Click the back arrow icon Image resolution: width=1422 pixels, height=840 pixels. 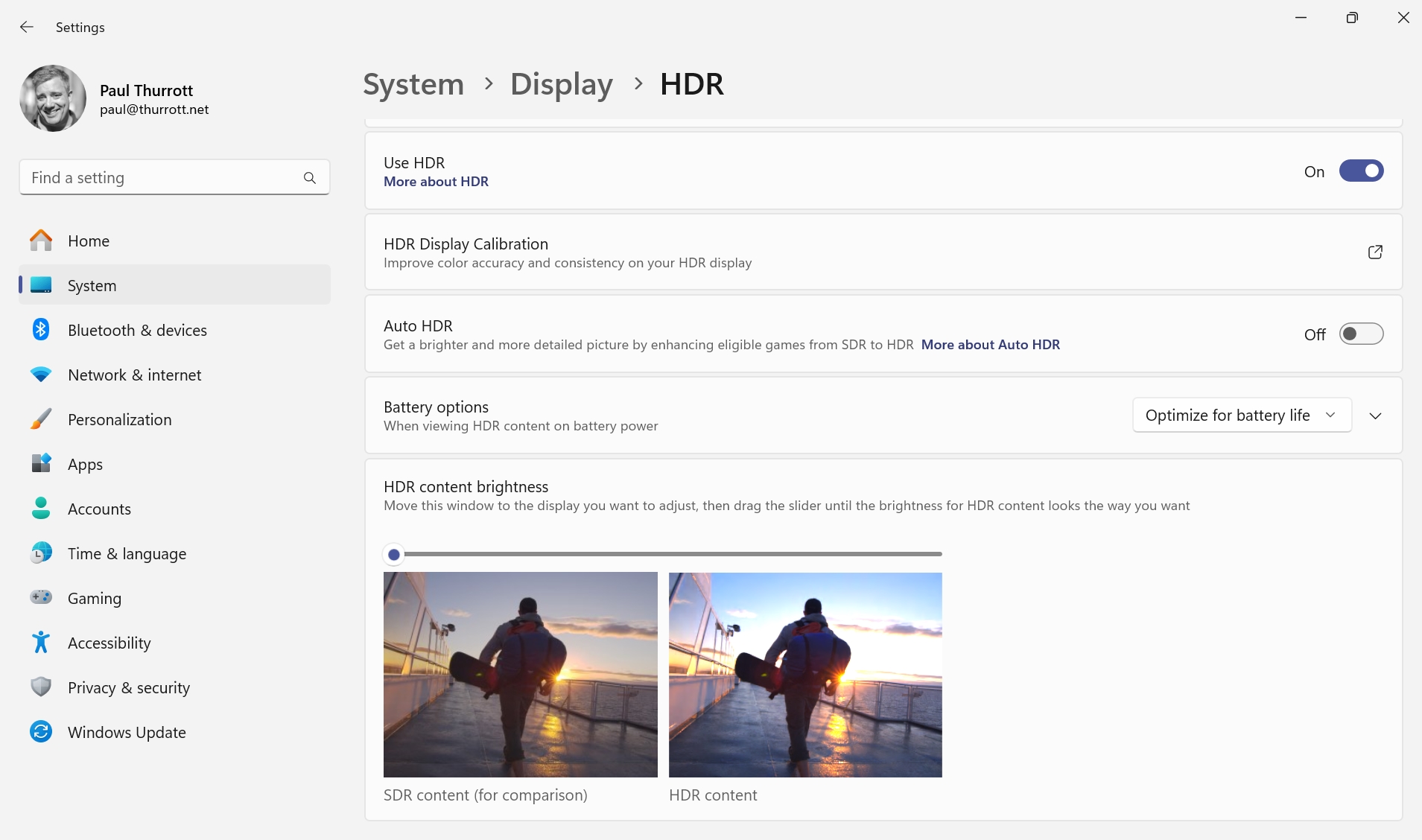click(x=27, y=27)
